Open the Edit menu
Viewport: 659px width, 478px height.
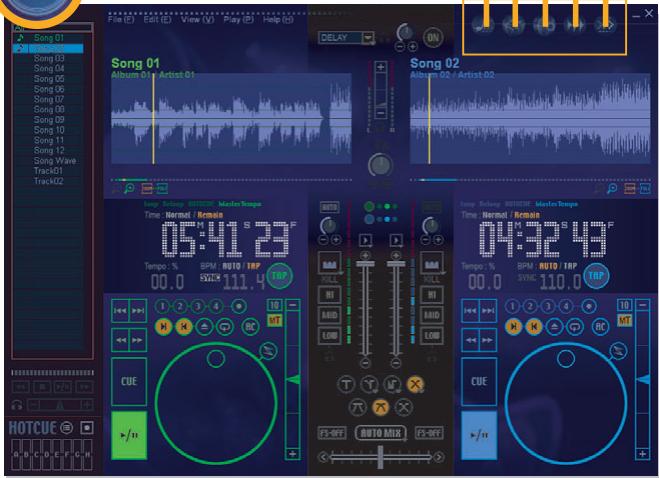tap(158, 19)
